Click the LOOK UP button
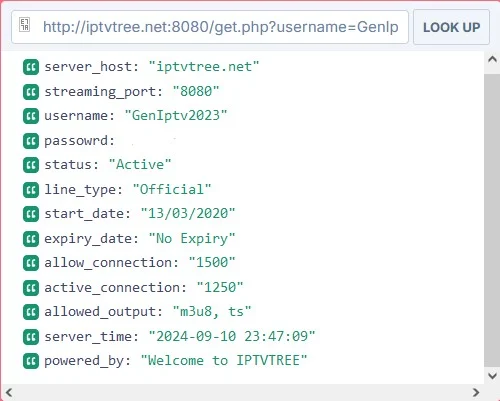Image resolution: width=500 pixels, height=401 pixels. [451, 27]
